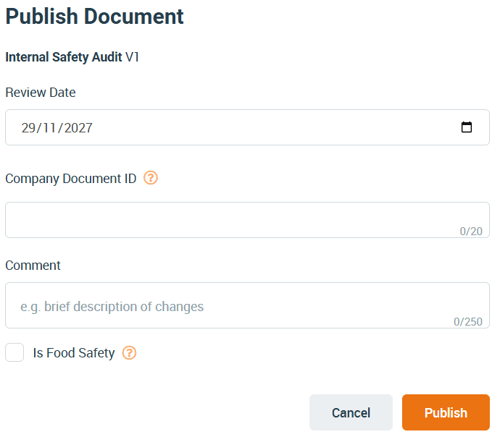Click the help icon beside Company Document ID
The image size is (500, 437).
tap(151, 178)
